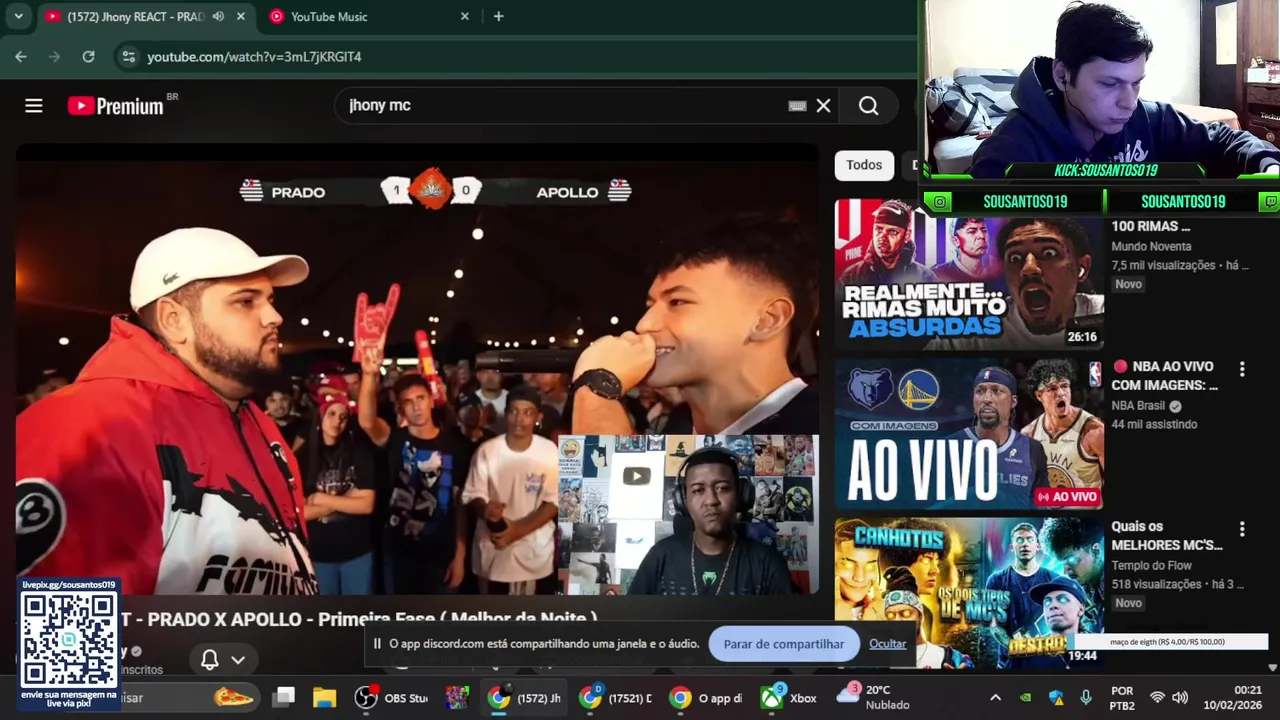
Task: Show hidden system tray icons
Action: pos(995,698)
